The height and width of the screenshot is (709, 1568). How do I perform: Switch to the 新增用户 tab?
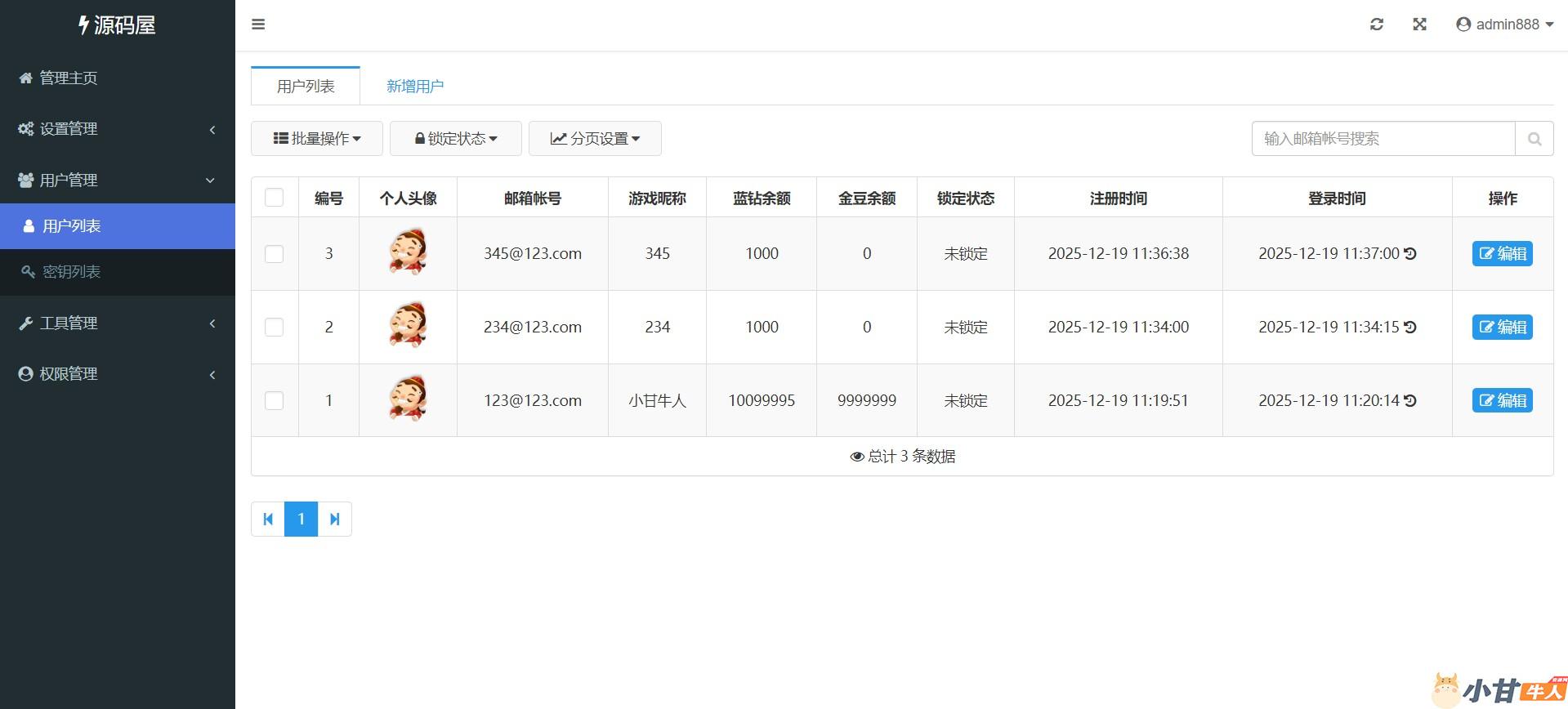(x=415, y=87)
